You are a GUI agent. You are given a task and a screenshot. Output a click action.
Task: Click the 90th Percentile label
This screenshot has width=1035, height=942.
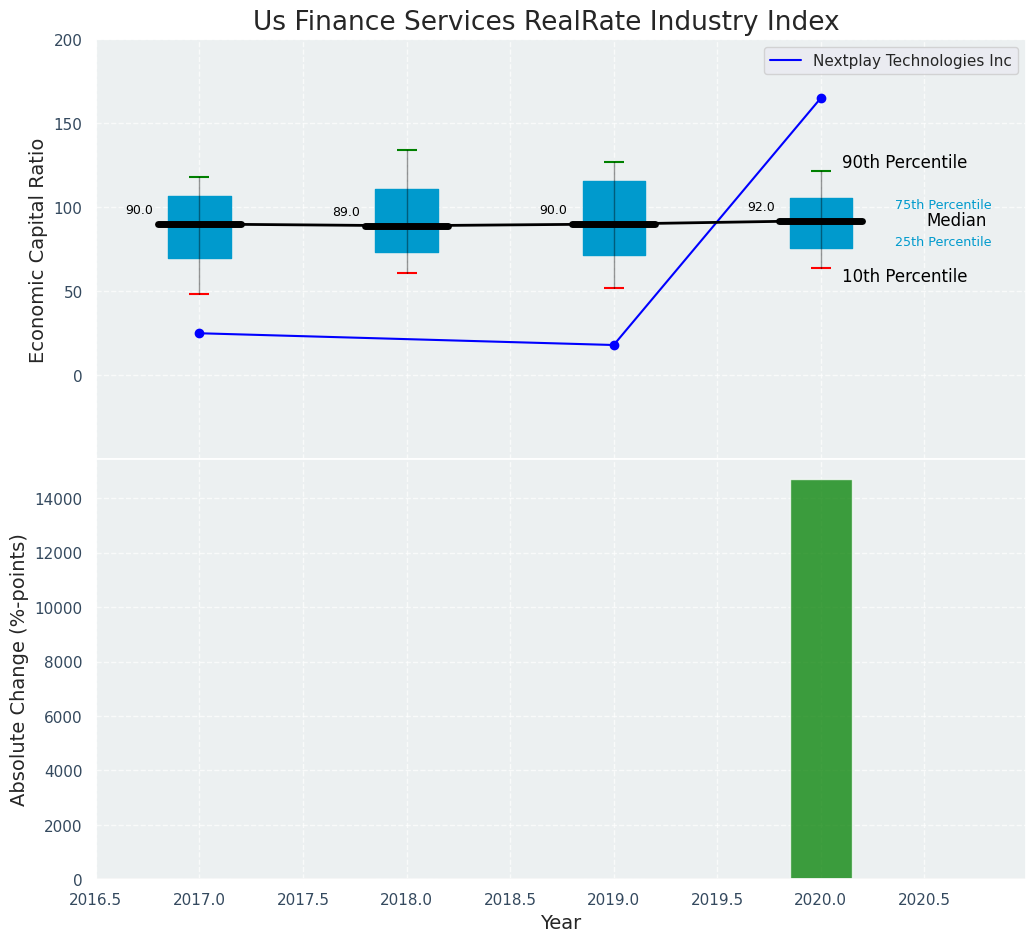coord(904,162)
